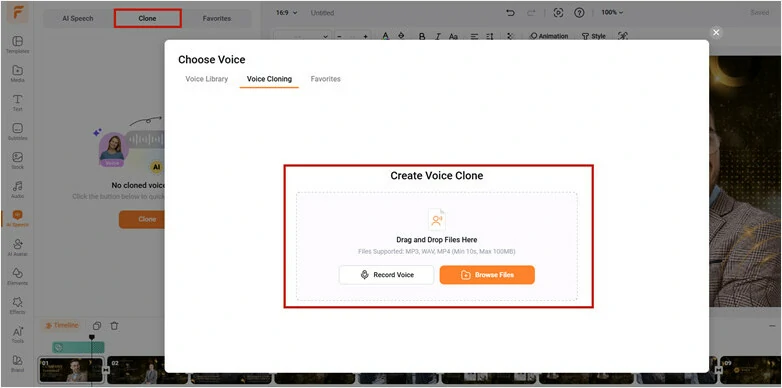Open the Elements panel in the sidebar
782x388 pixels.
coord(17,276)
